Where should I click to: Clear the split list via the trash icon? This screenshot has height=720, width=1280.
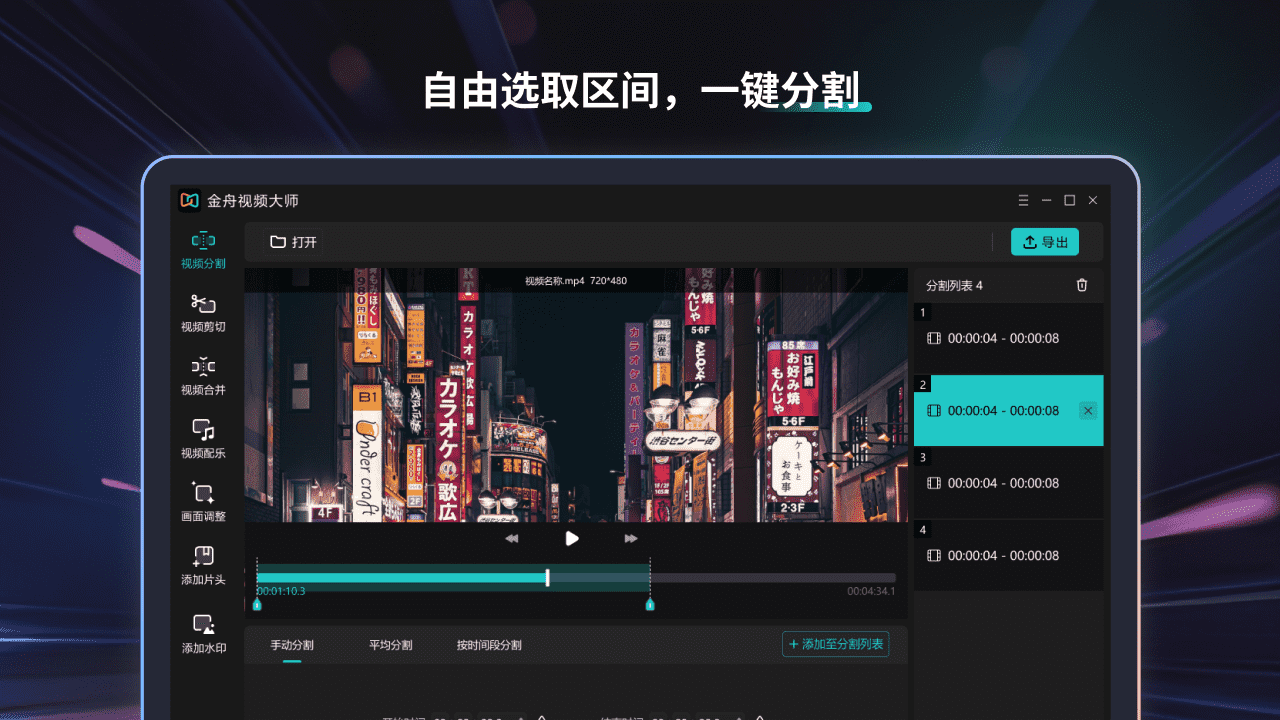1081,285
